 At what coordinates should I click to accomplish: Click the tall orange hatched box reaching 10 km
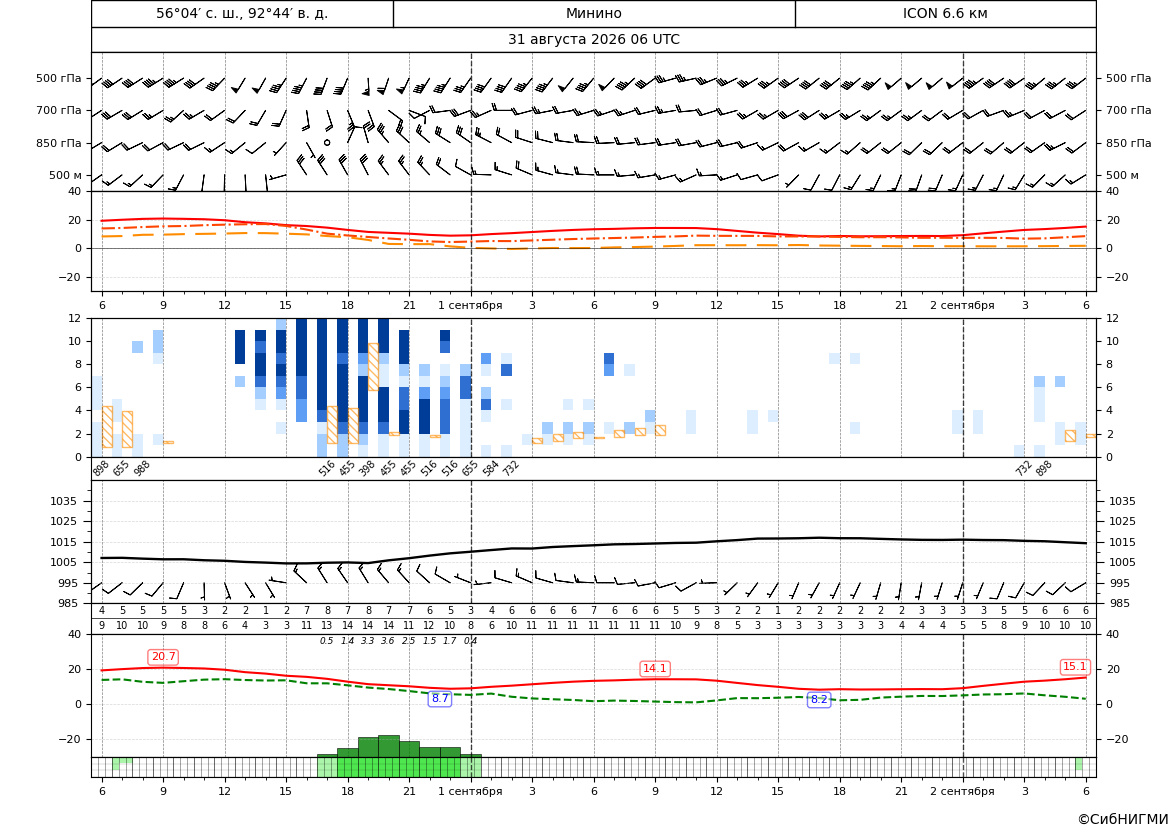pyautogui.click(x=374, y=367)
